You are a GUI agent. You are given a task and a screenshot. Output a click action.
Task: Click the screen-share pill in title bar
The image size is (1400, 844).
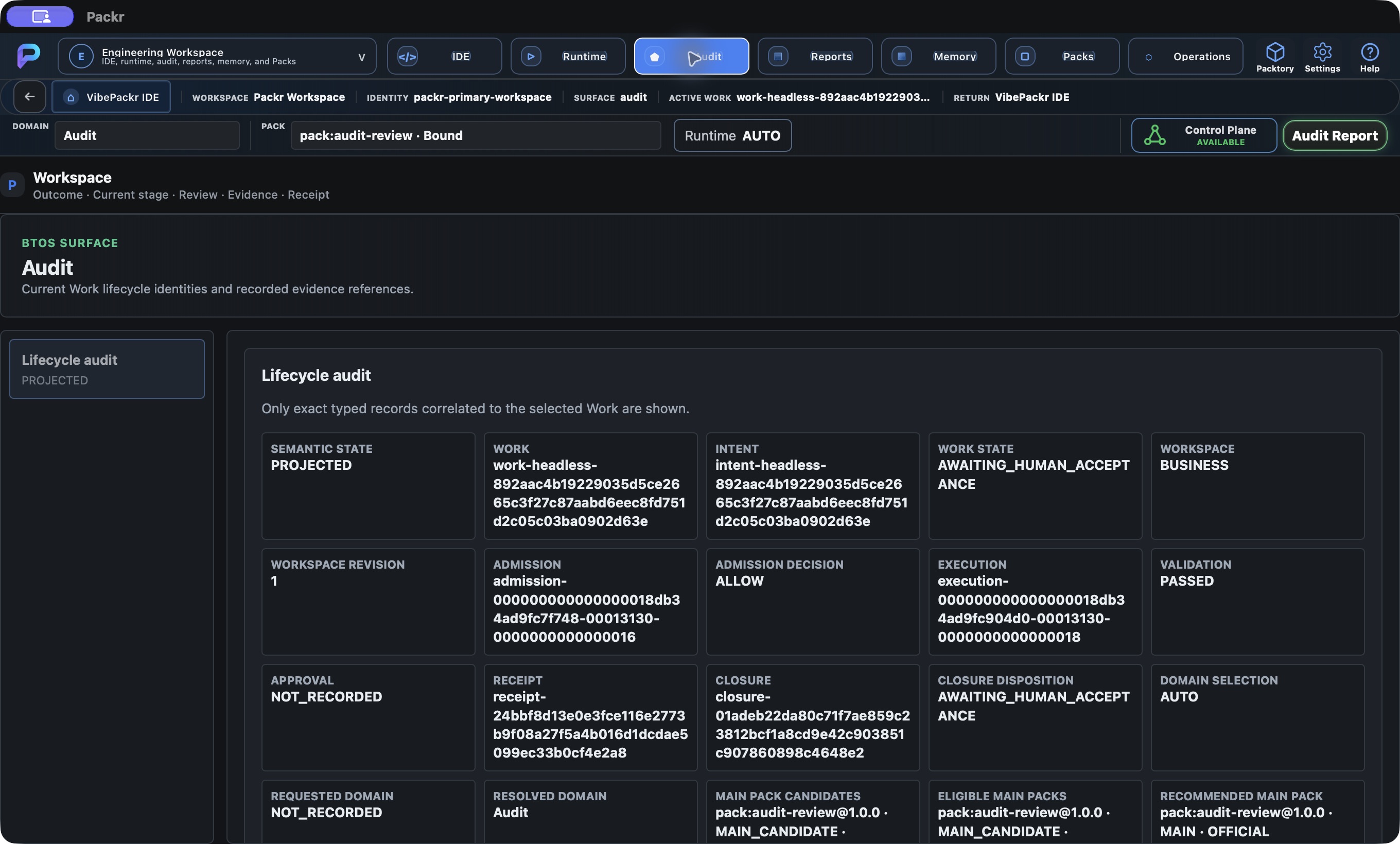pyautogui.click(x=40, y=16)
